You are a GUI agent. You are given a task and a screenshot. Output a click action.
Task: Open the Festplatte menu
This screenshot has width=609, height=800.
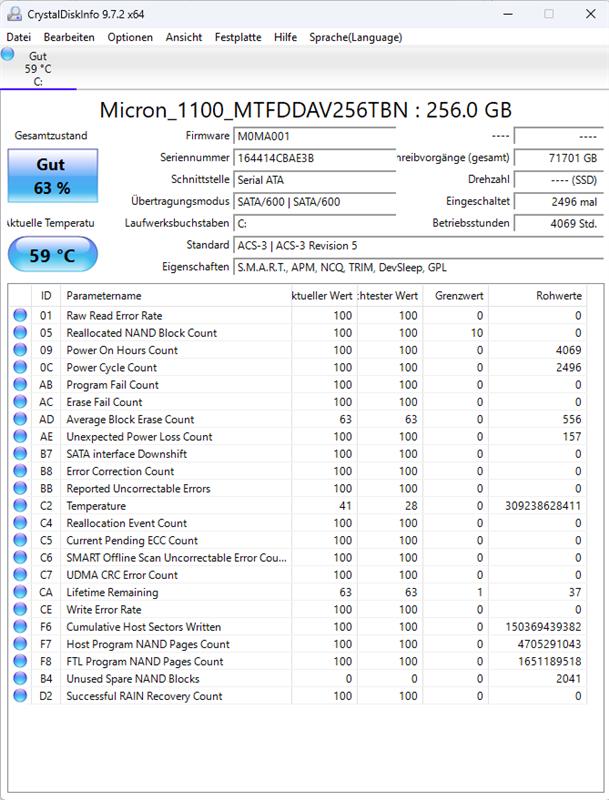coord(238,37)
